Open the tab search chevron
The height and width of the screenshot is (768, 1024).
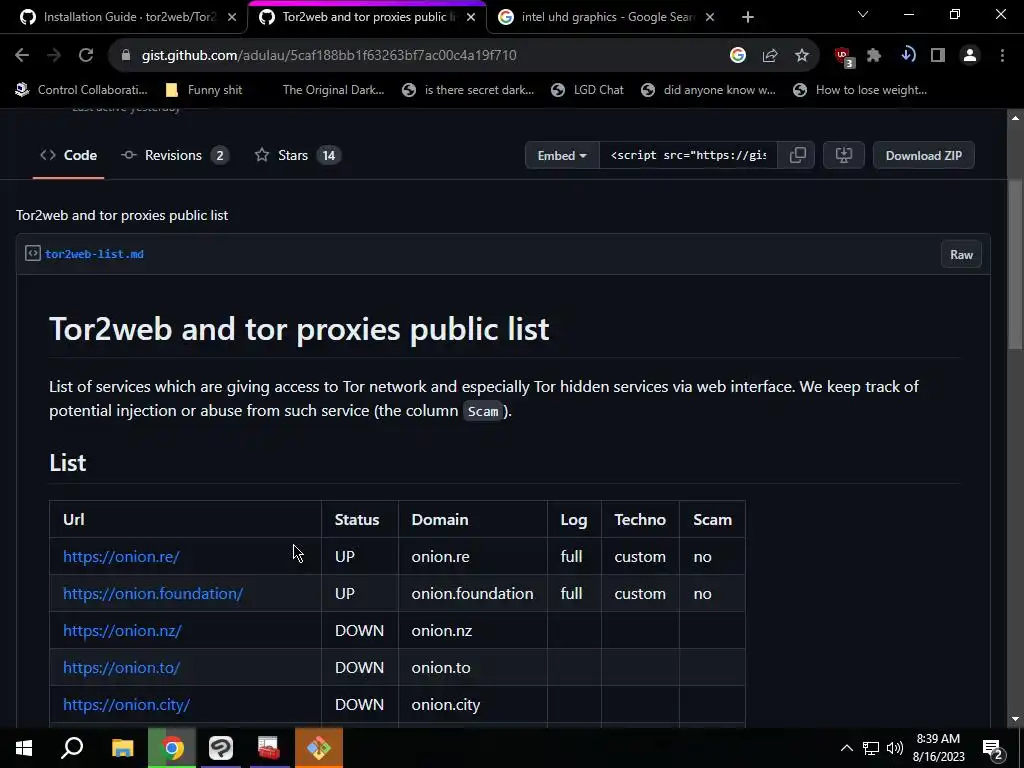tap(863, 14)
